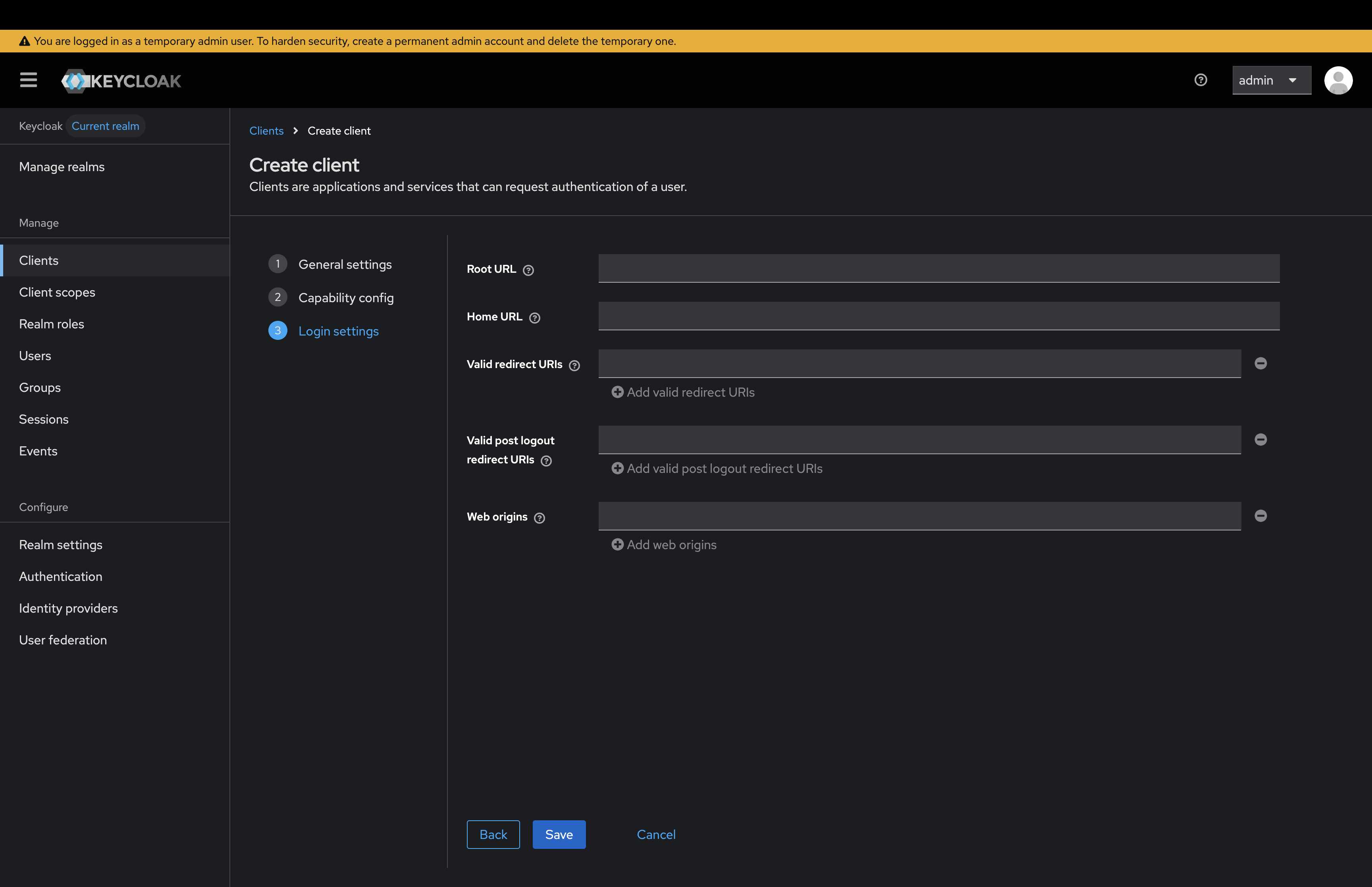Add valid post logout redirect URIs
This screenshot has width=1372, height=887.
[x=717, y=469]
